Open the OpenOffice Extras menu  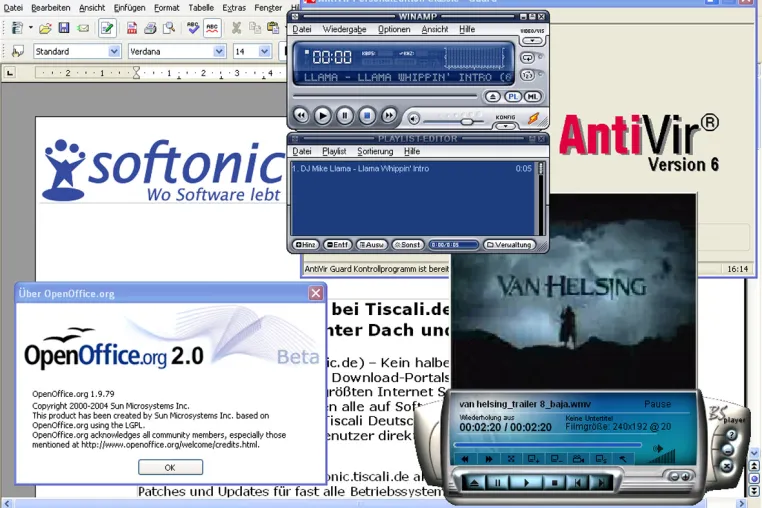(234, 8)
